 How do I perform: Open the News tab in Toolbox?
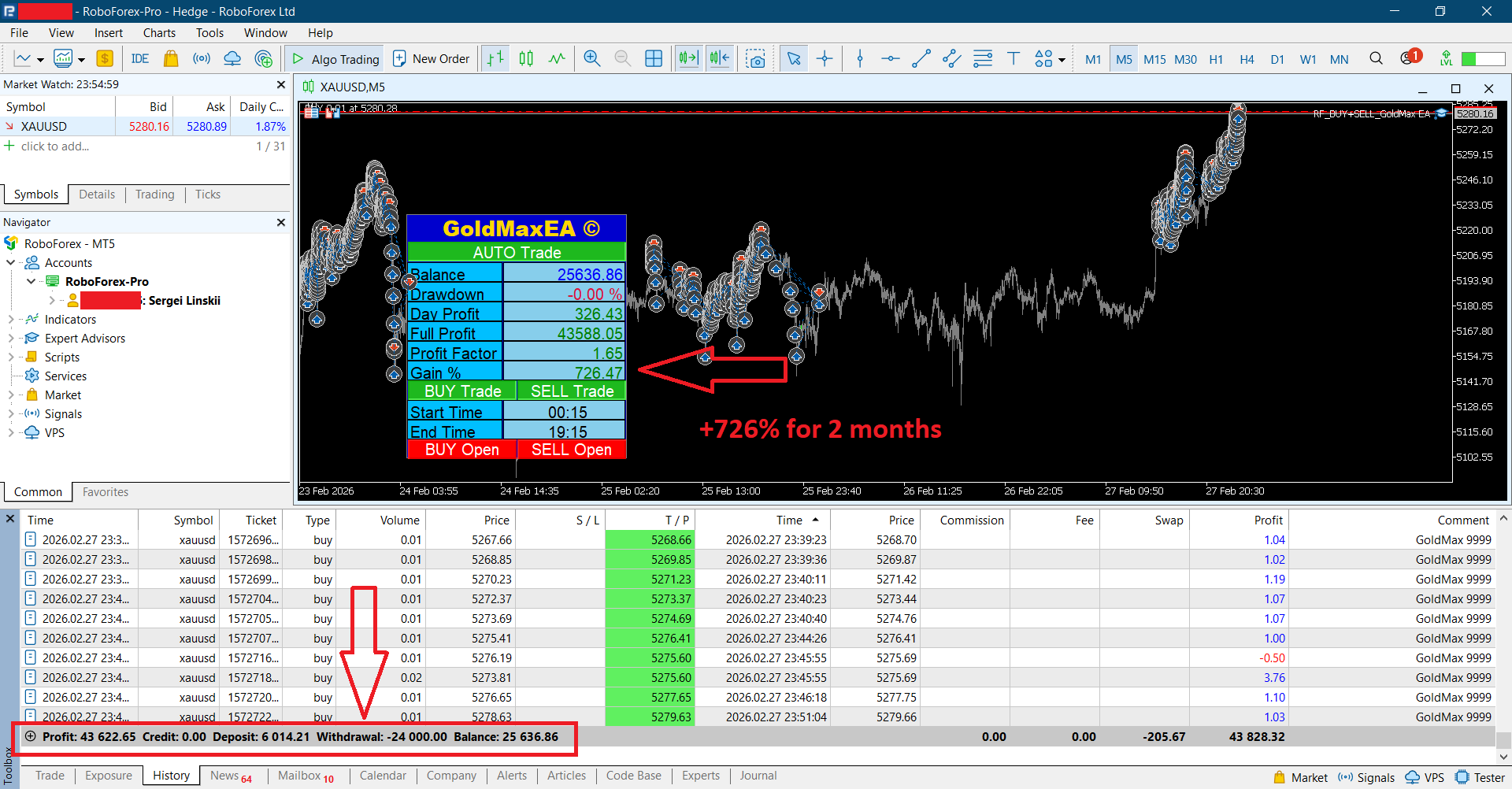[231, 776]
